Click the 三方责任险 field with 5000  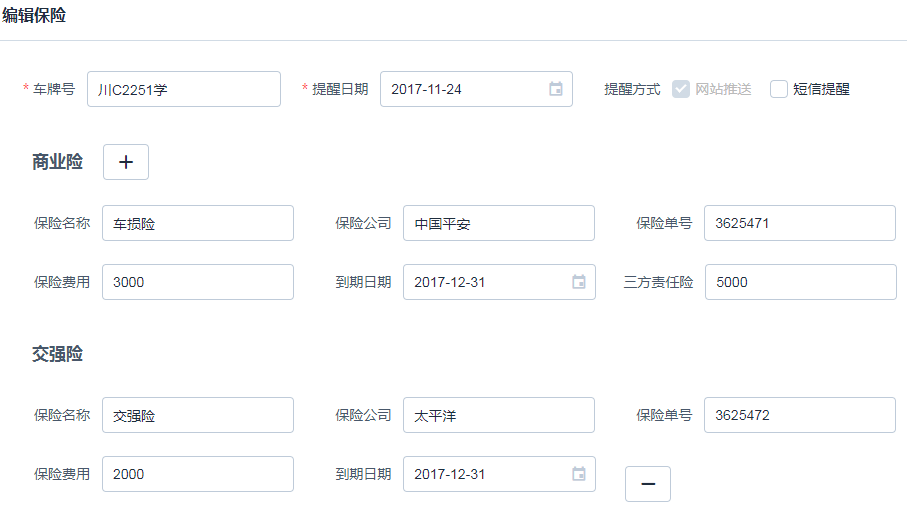pos(800,282)
